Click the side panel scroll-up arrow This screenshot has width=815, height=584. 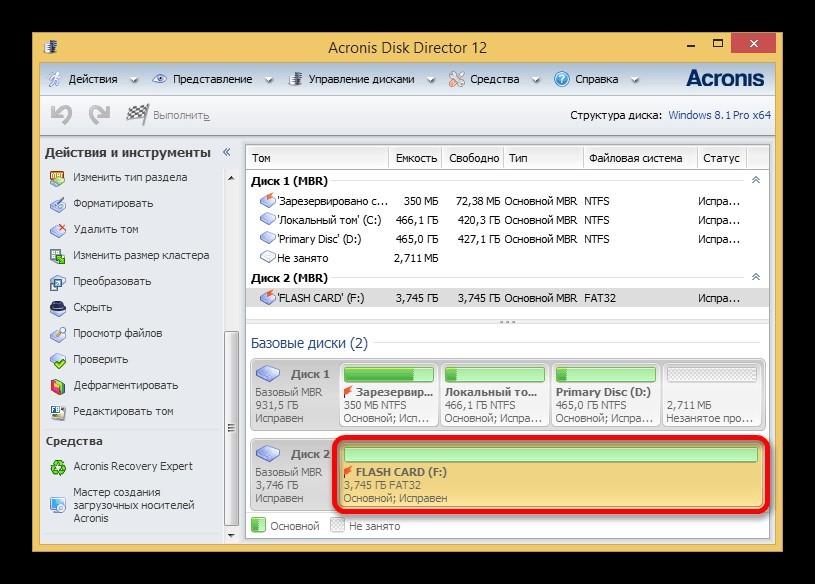coord(231,178)
